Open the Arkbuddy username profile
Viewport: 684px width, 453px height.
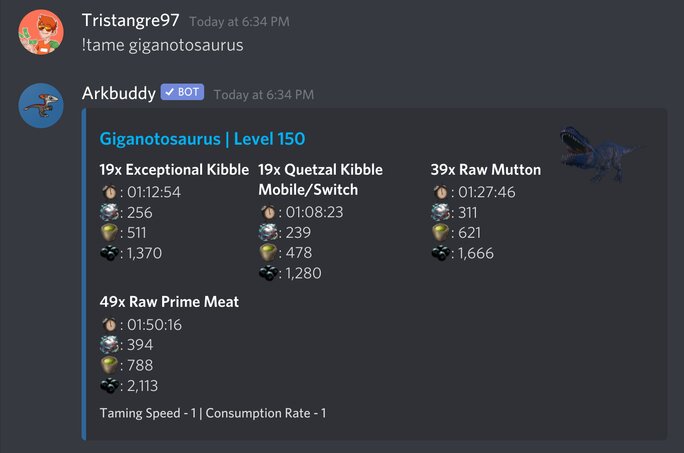[118, 94]
